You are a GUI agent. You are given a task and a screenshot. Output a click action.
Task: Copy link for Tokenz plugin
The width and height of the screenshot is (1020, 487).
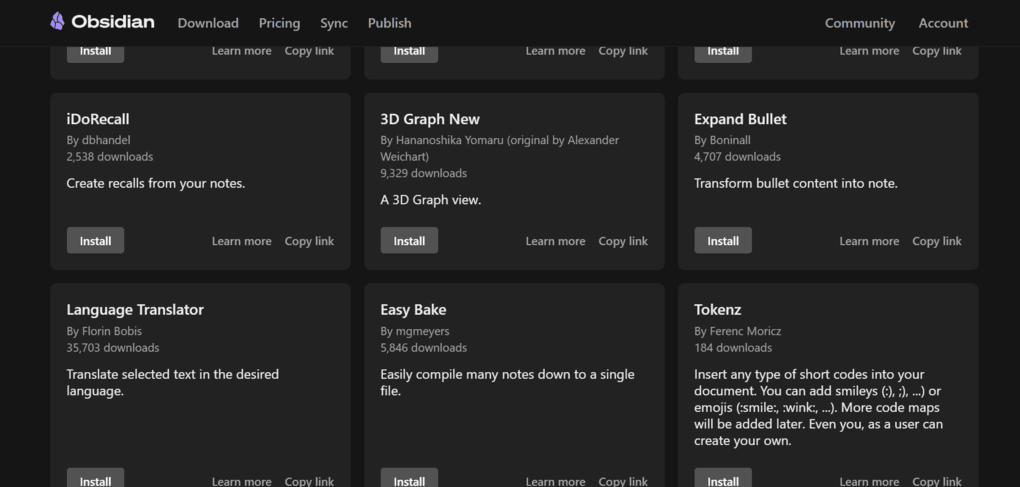pyautogui.click(x=937, y=481)
